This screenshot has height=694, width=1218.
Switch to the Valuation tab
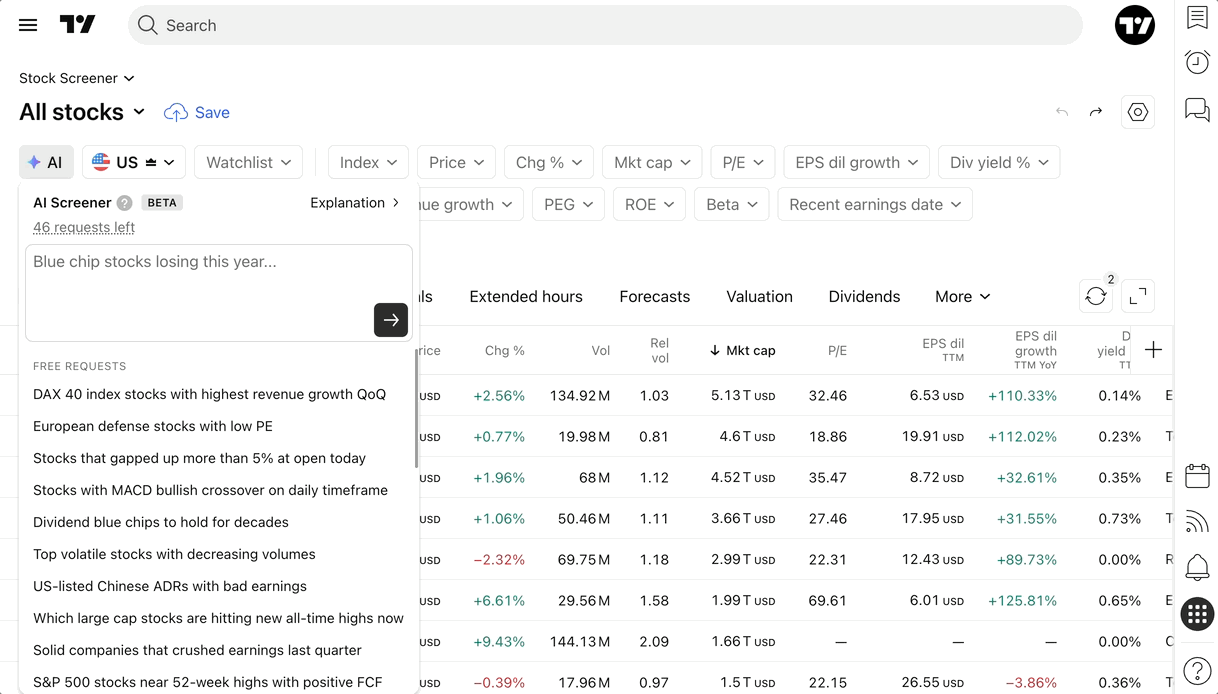coord(759,296)
